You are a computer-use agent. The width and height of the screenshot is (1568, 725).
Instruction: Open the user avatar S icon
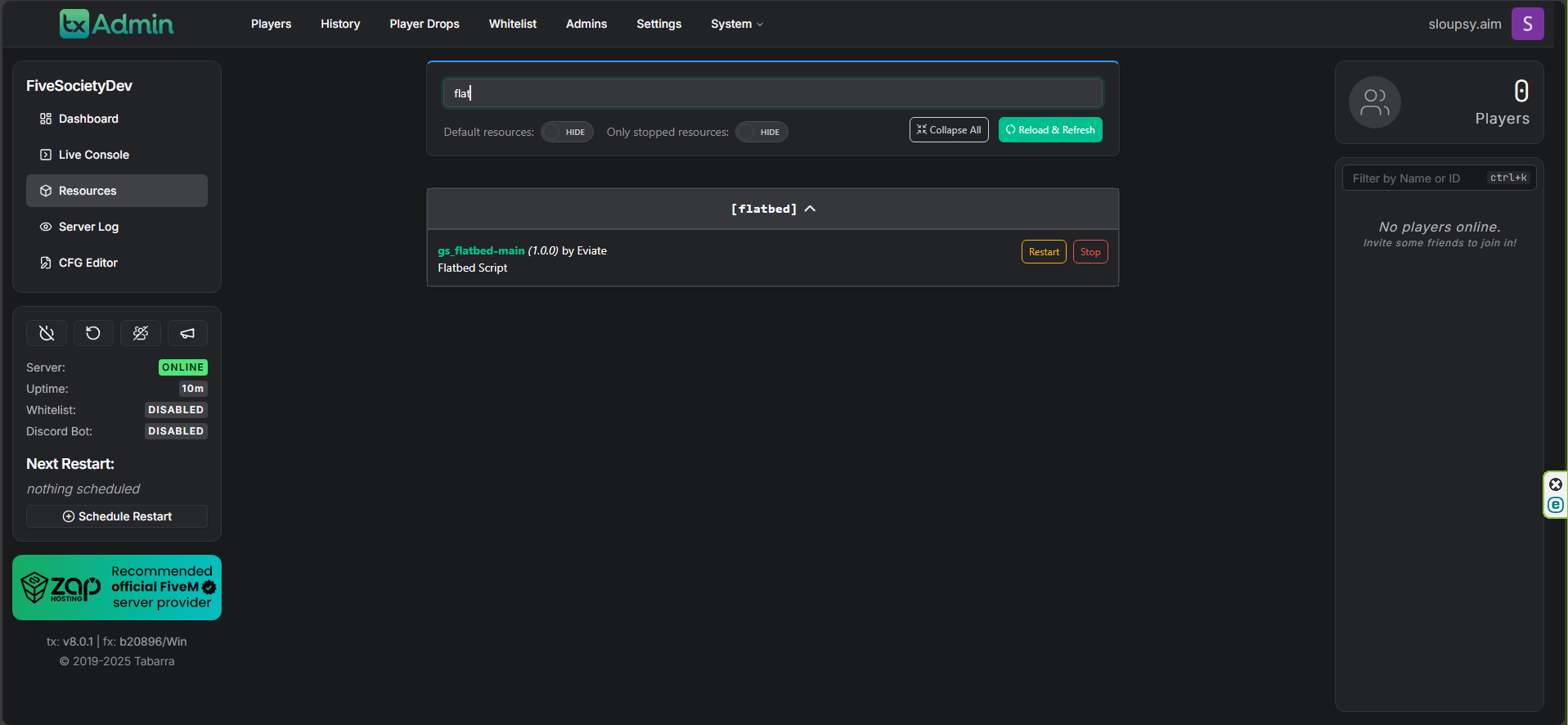[1527, 24]
